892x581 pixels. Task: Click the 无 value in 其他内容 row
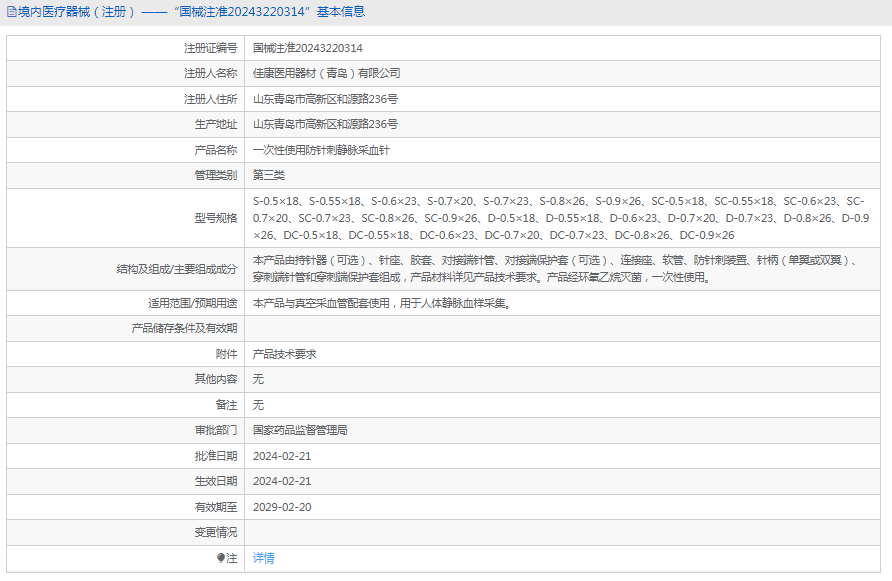(258, 379)
